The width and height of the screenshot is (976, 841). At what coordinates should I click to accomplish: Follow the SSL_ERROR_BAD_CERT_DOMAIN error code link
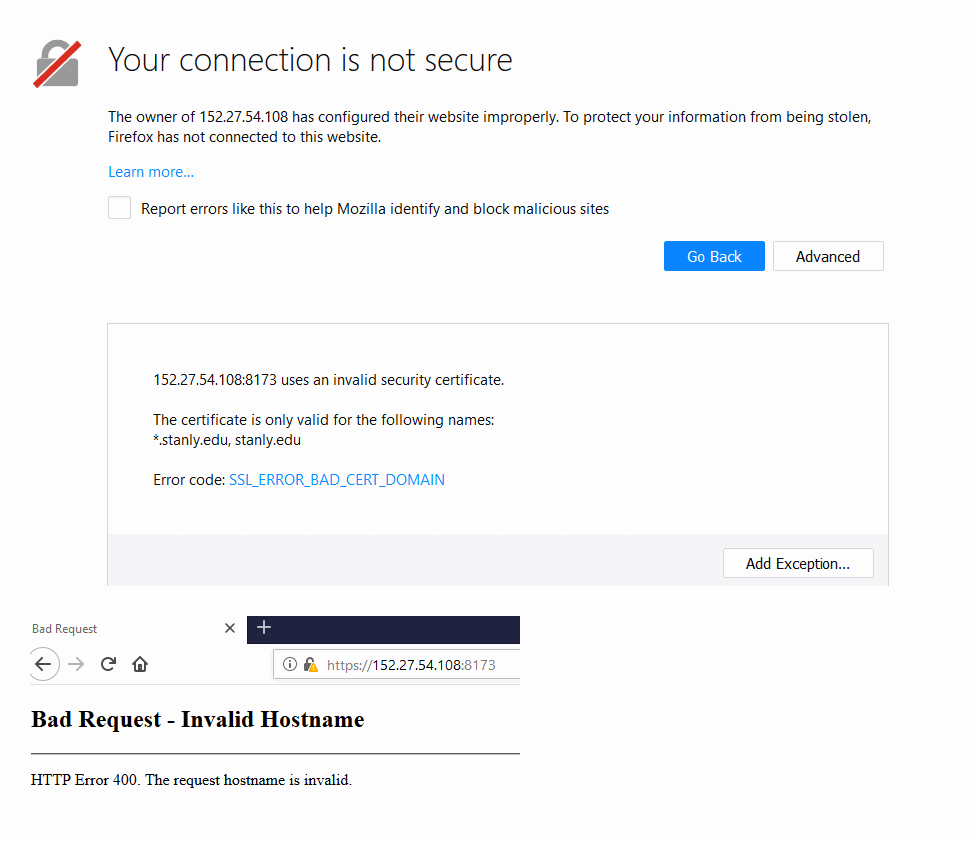337,480
